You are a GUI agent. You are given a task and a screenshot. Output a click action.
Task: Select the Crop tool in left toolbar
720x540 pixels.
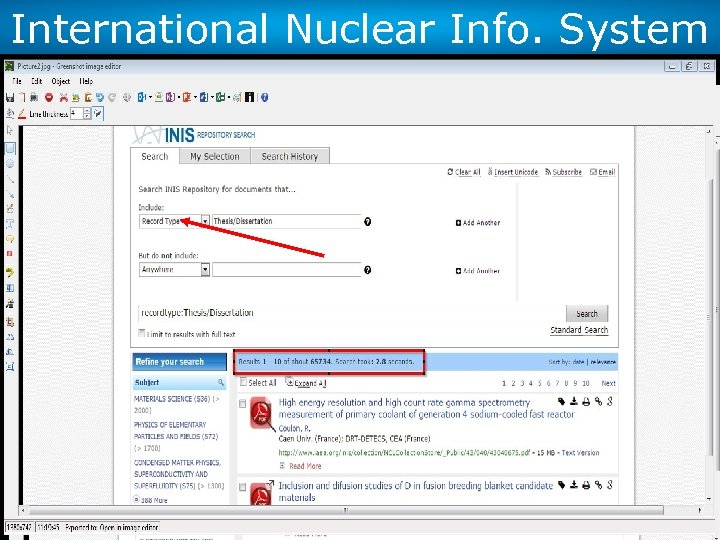(10, 322)
